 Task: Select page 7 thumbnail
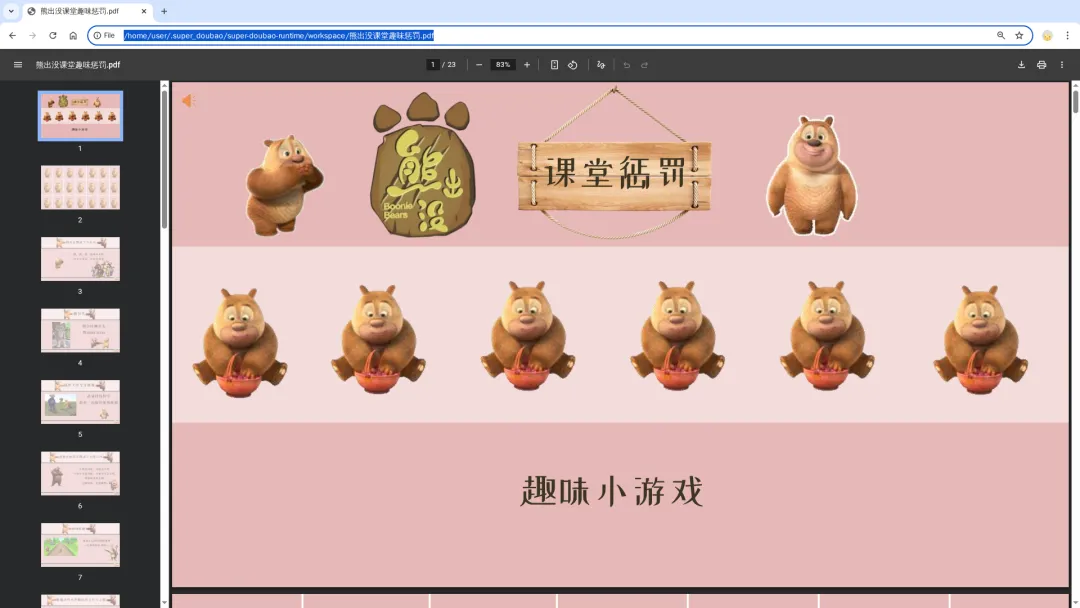coord(80,545)
